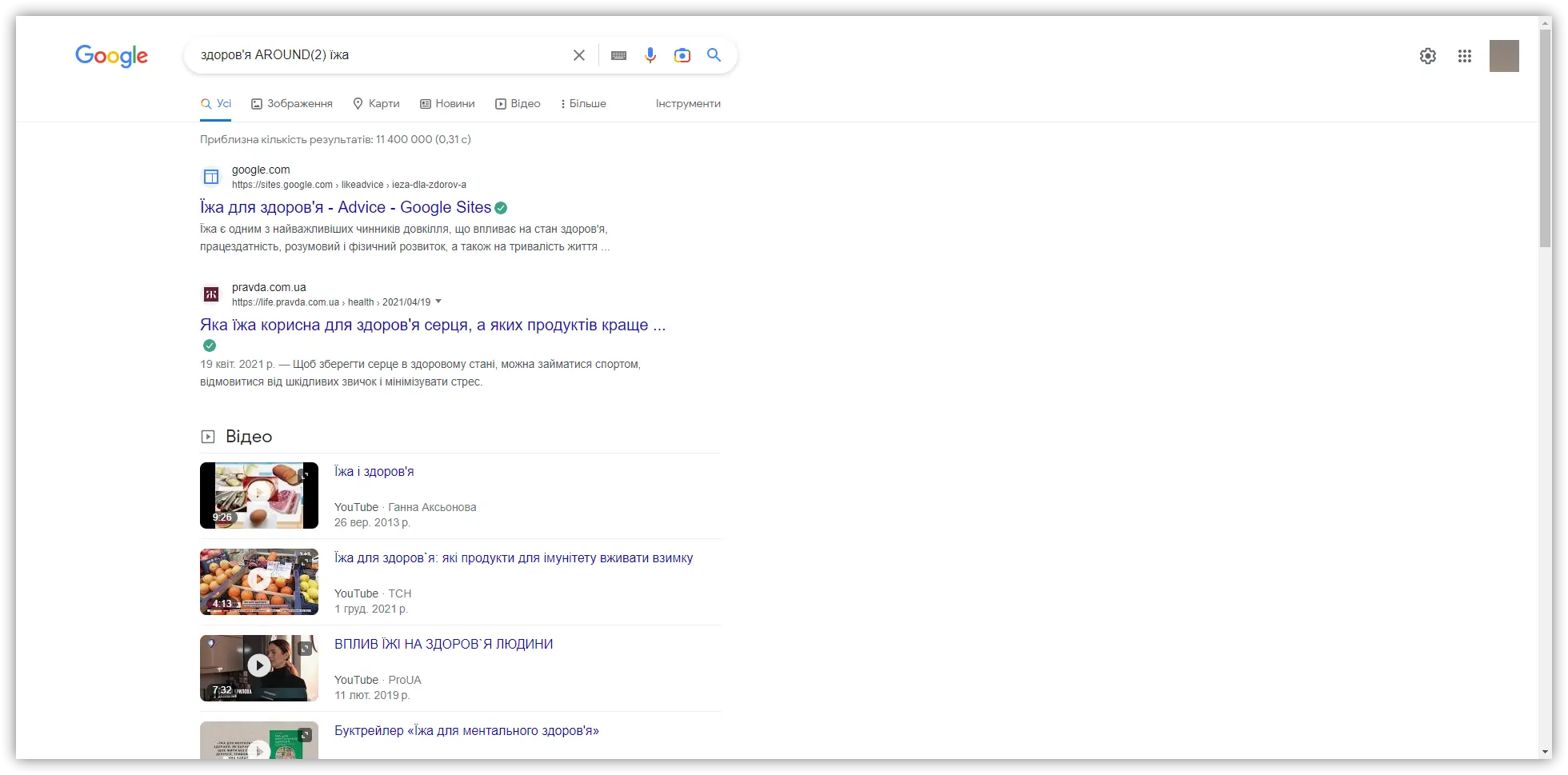Screen dimensions: 1568x775
Task: Click the pravda.com.ua site name
Action: [x=269, y=287]
